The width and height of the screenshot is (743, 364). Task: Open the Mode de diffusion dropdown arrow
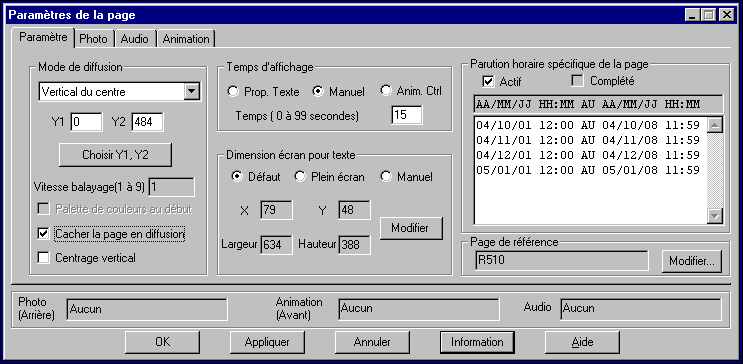(x=191, y=91)
